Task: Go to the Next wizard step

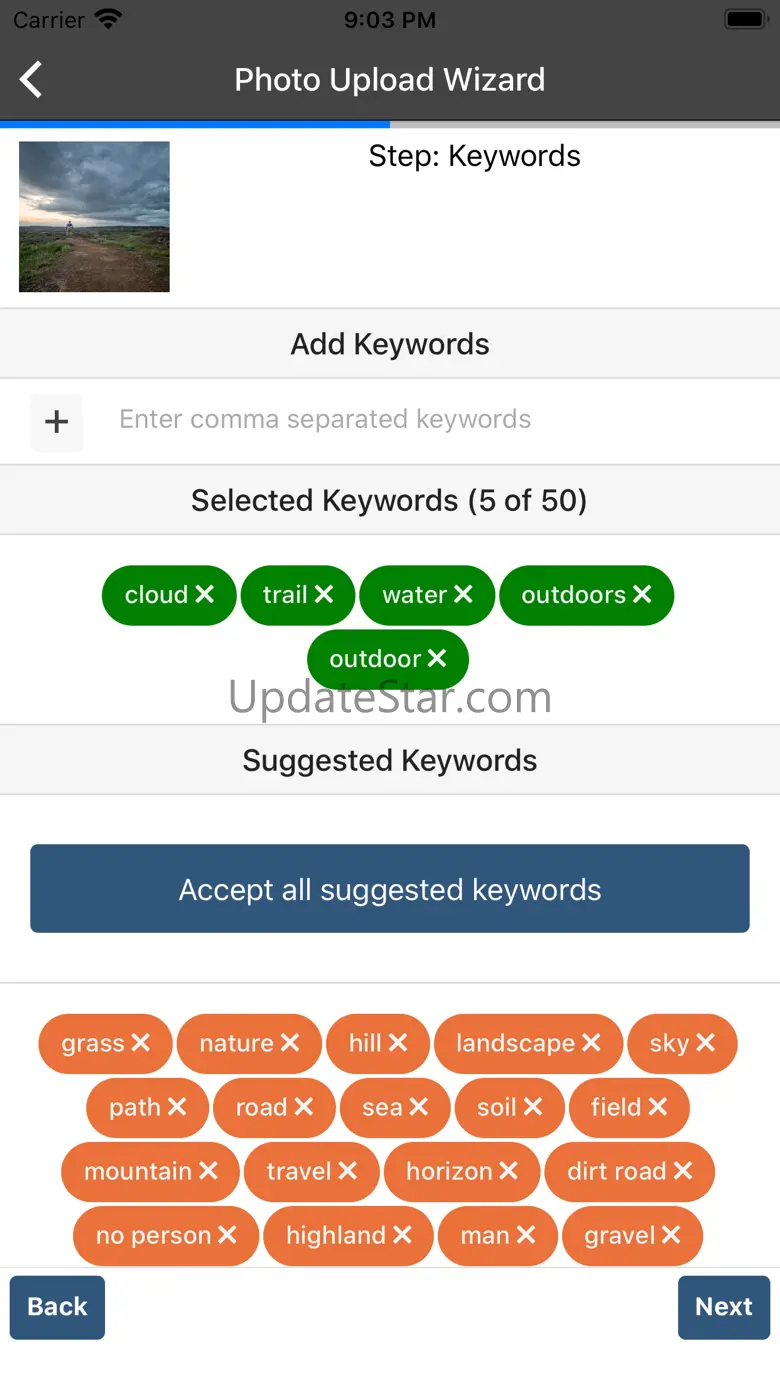Action: point(723,1307)
